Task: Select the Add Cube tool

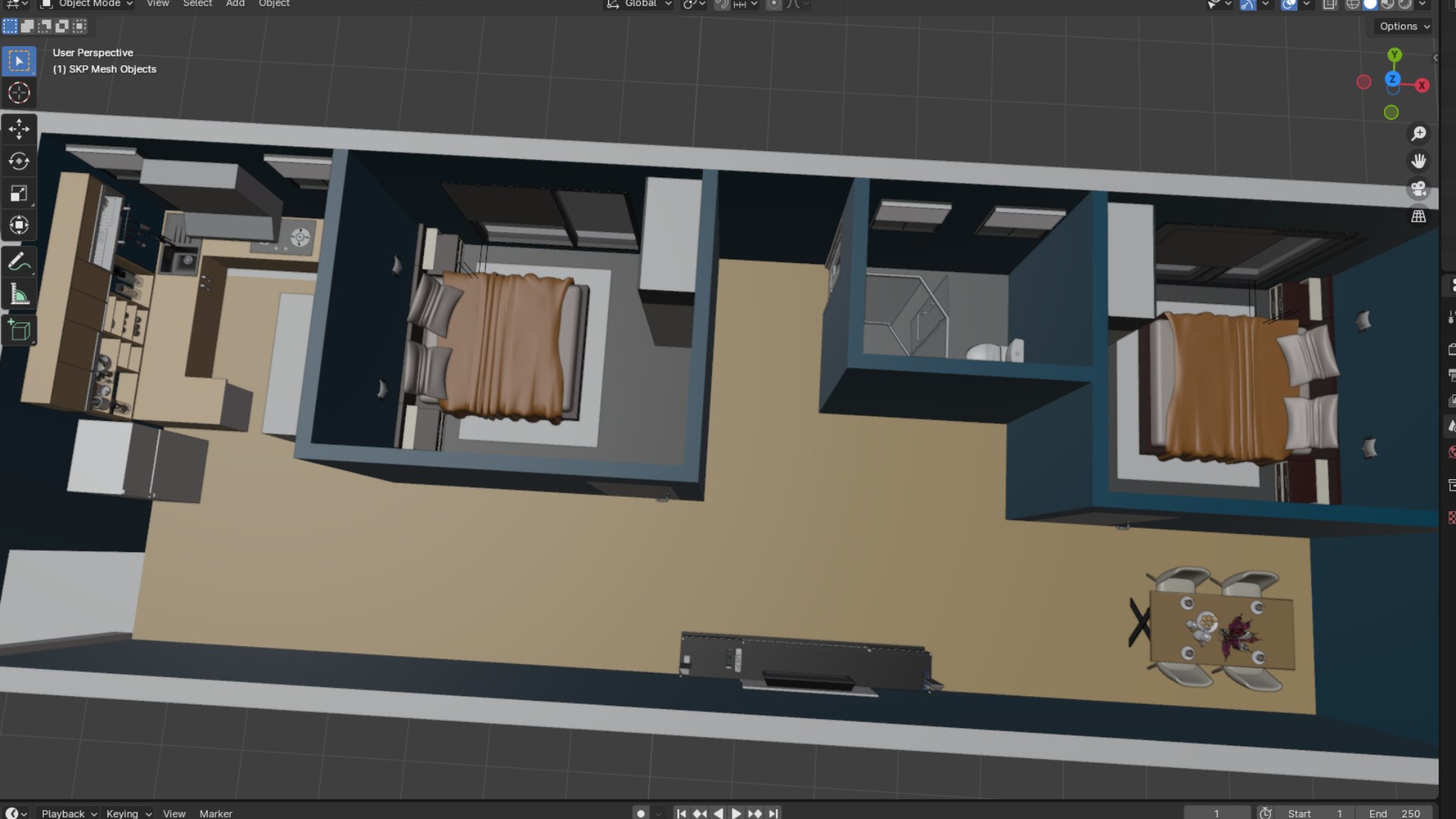Action: pos(19,331)
